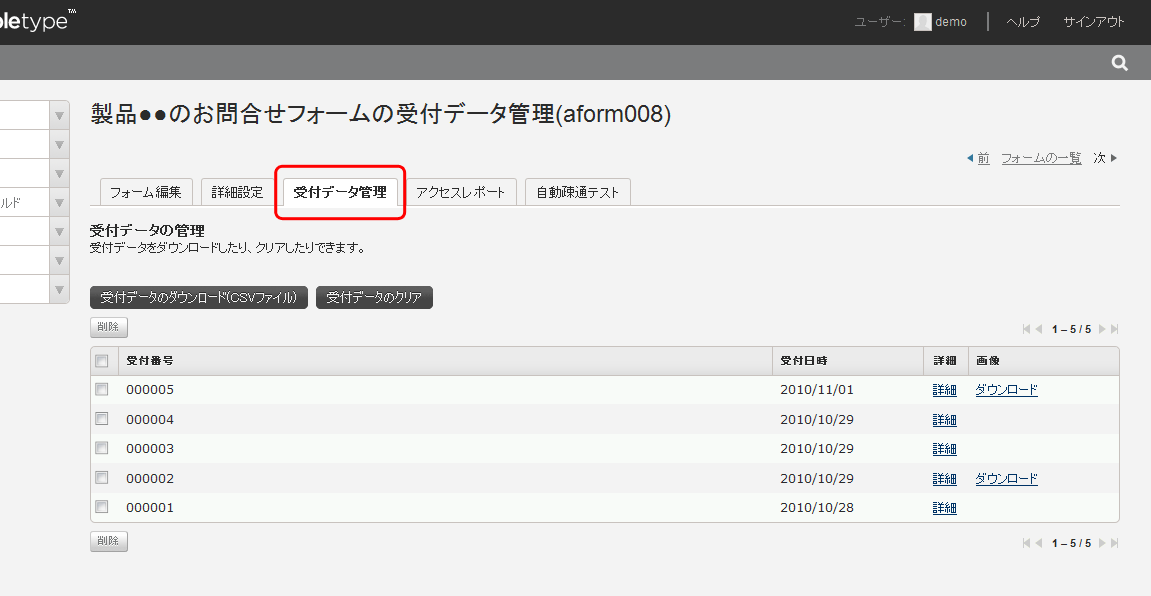
Task: Check the checkbox for record 000005
Action: (x=101, y=389)
